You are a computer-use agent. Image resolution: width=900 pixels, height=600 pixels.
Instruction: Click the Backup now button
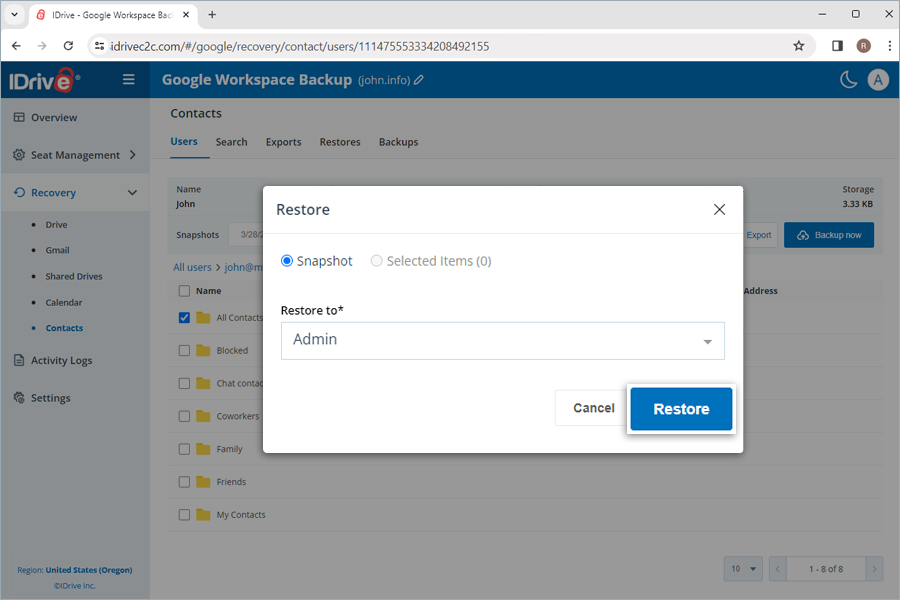[x=829, y=235]
